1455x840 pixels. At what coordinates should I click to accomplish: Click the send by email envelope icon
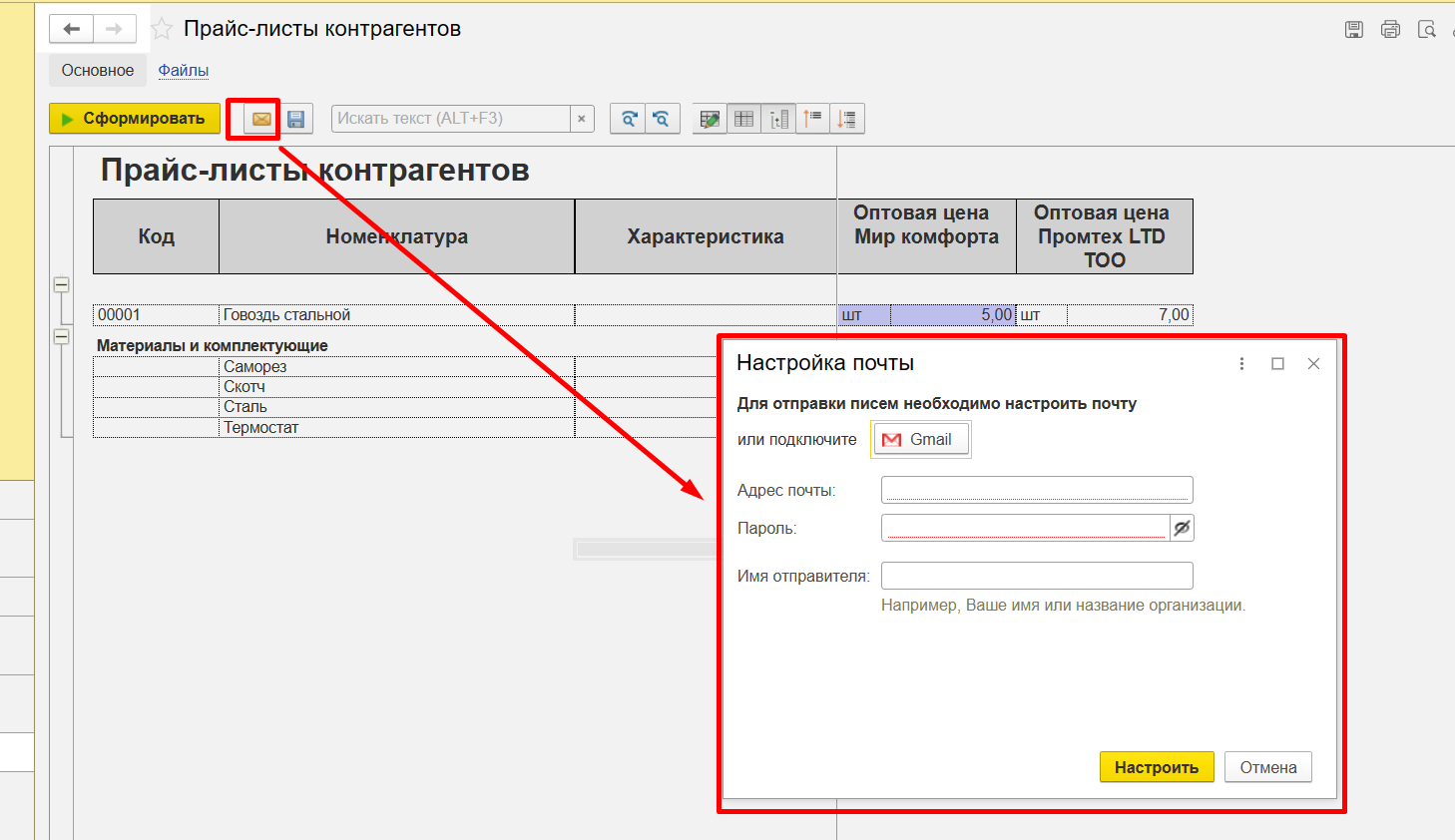(x=261, y=119)
